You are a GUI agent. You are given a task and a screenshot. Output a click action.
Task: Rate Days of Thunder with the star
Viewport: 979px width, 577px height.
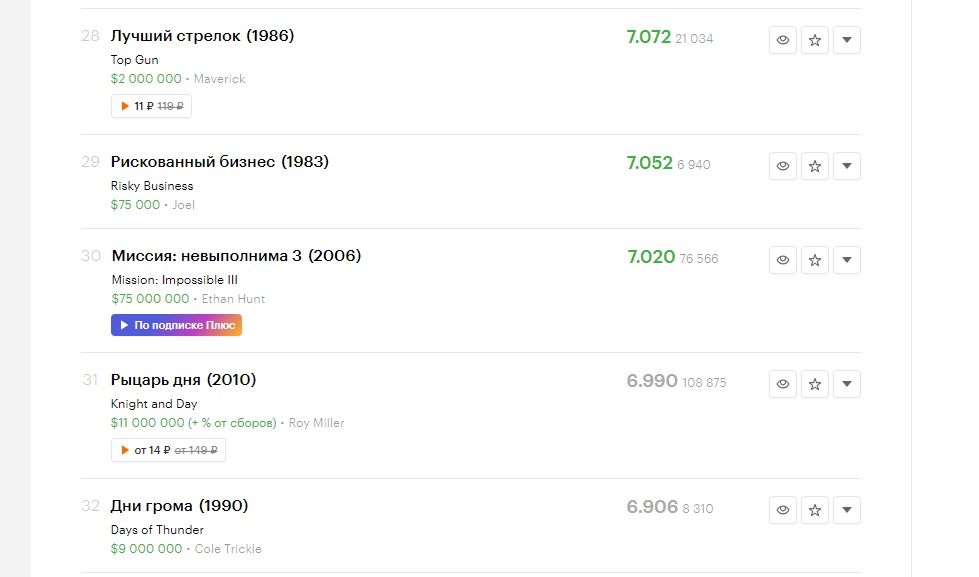coord(815,510)
